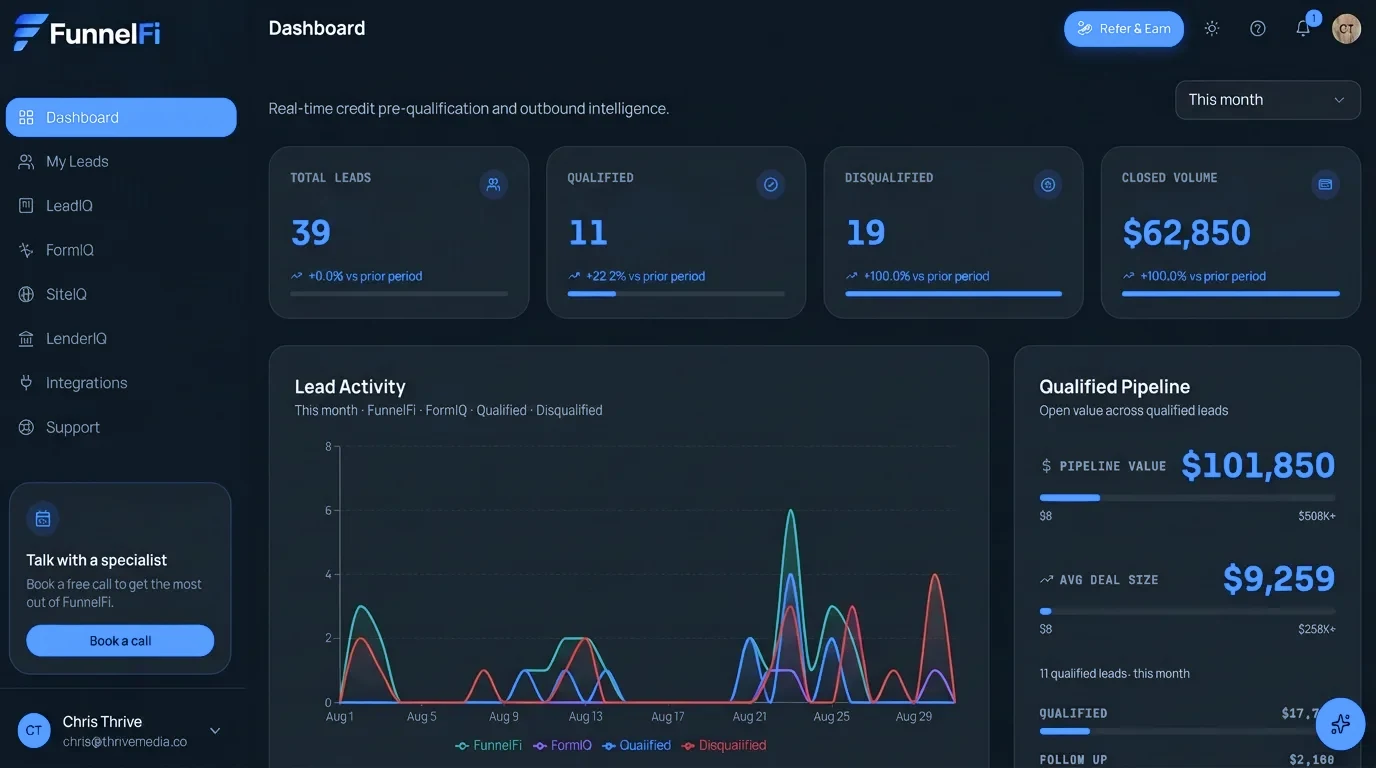The height and width of the screenshot is (768, 1376).
Task: Toggle the Disqualified series in chart legend
Action: coord(724,745)
